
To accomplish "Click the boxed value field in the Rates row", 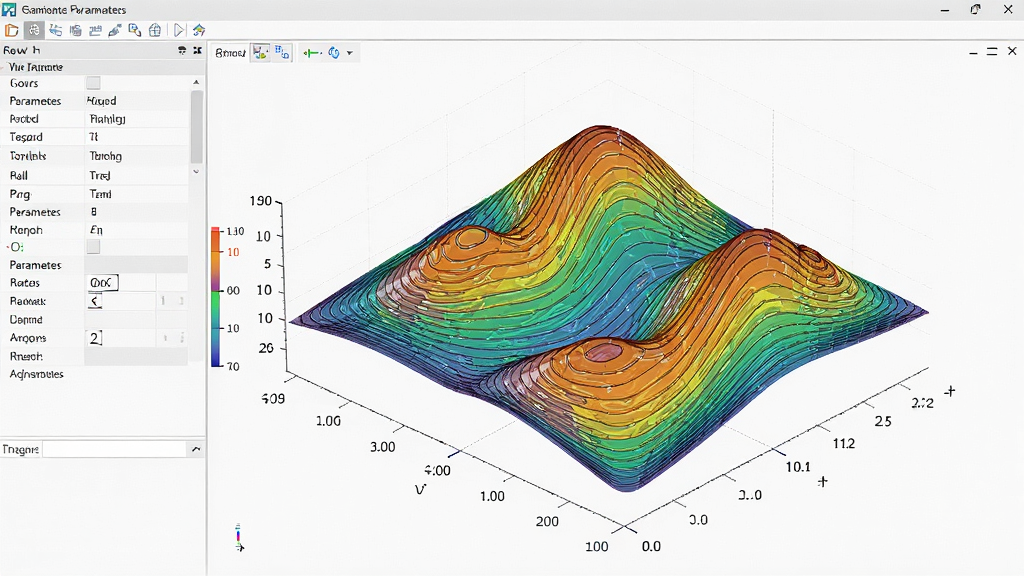I will tap(103, 283).
